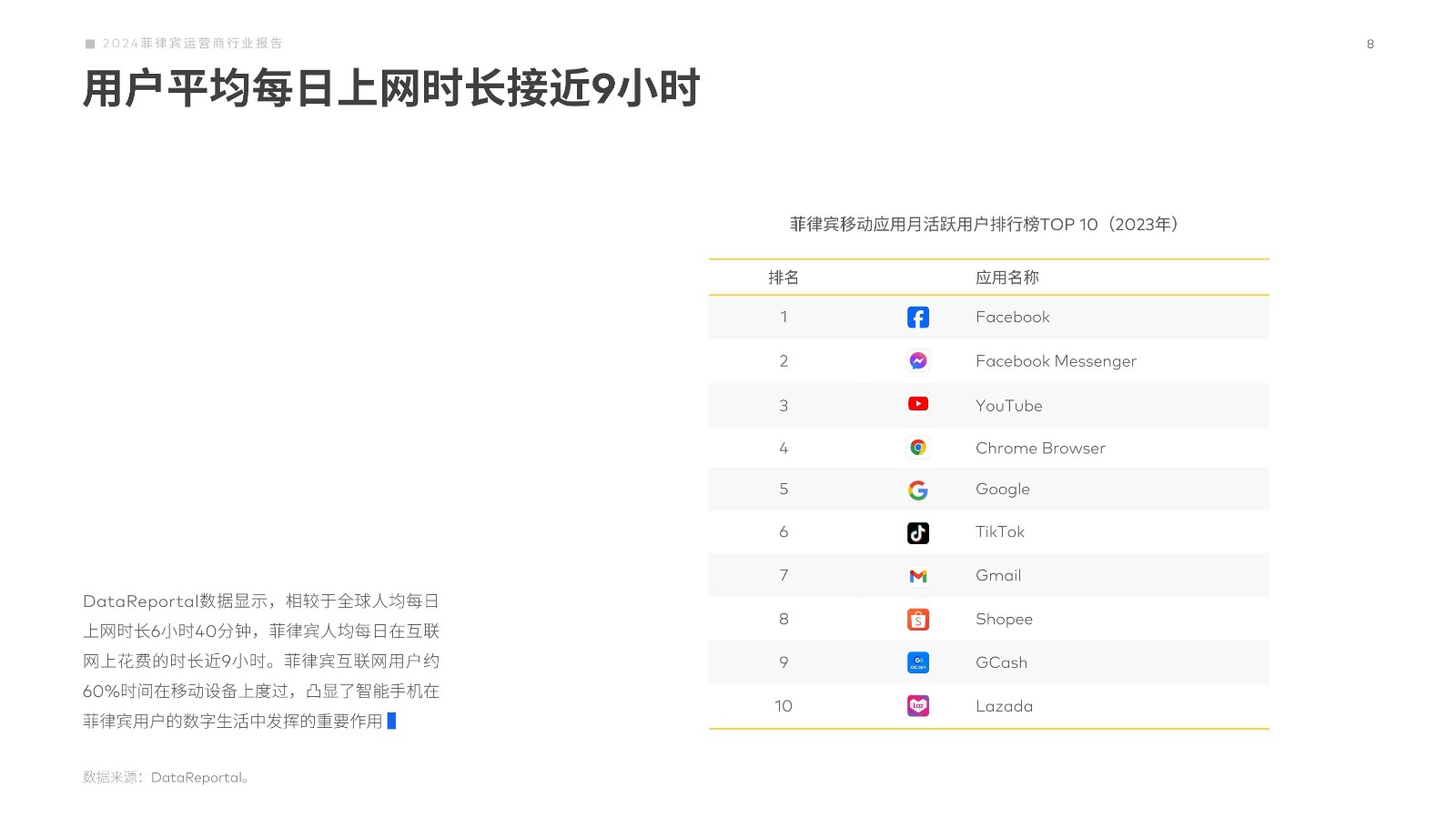Click rank number 2 cell

point(784,361)
